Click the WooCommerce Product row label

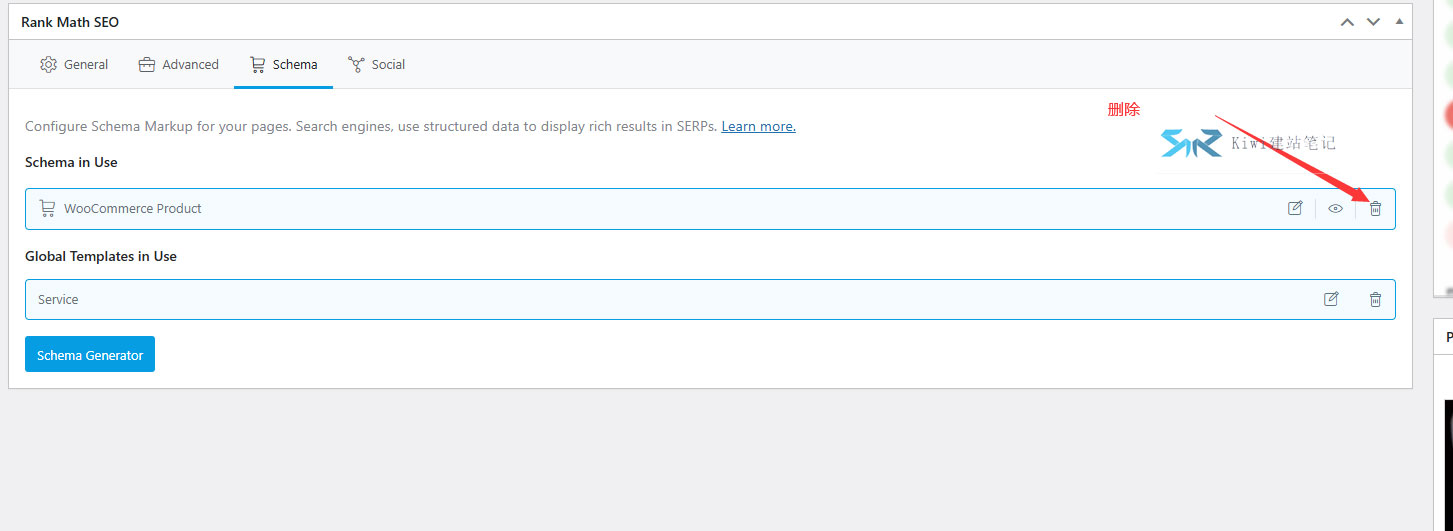(x=133, y=208)
